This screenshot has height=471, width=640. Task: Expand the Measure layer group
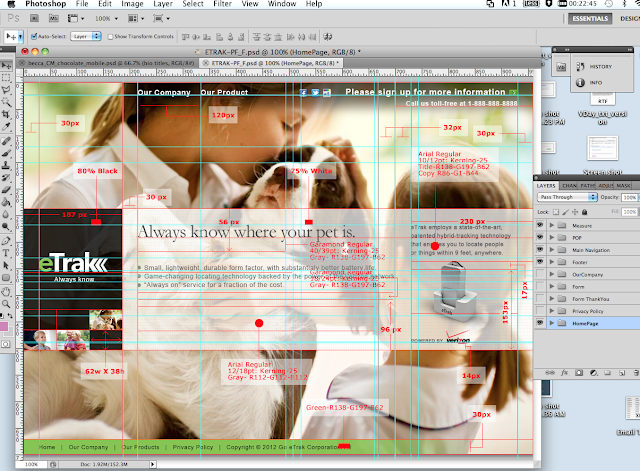point(552,225)
